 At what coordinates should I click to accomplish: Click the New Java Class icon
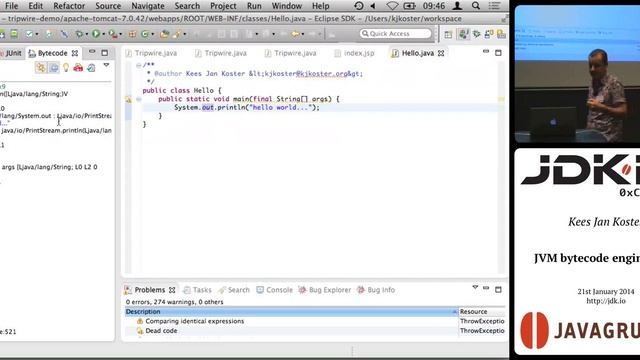pyautogui.click(x=145, y=34)
